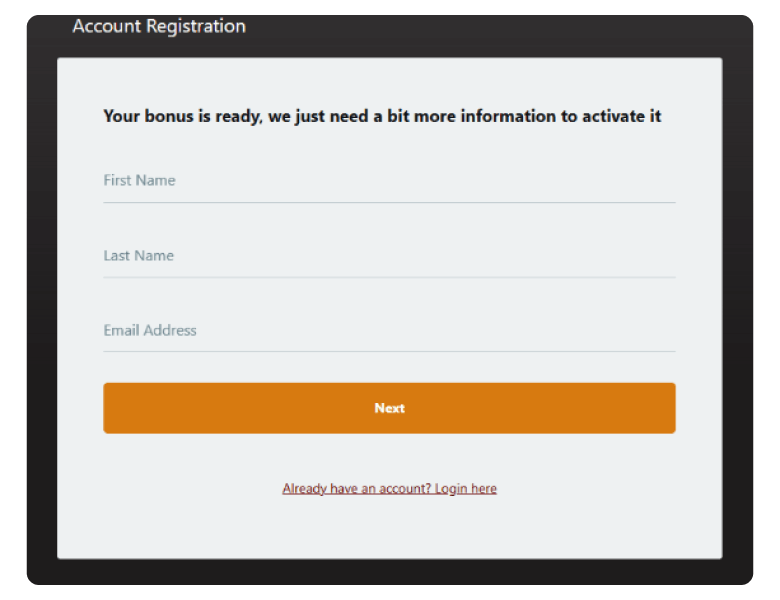The image size is (780, 600).
Task: Click the First Name input field
Action: click(389, 181)
